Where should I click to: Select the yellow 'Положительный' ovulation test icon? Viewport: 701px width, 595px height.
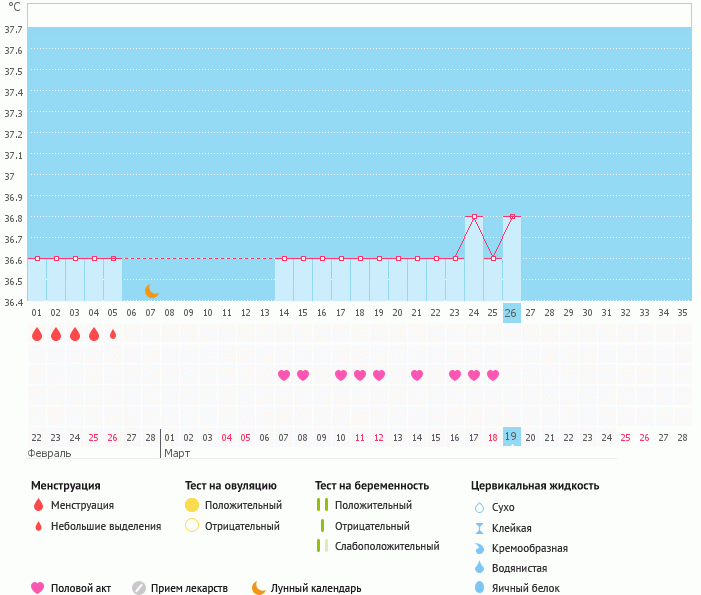(192, 505)
